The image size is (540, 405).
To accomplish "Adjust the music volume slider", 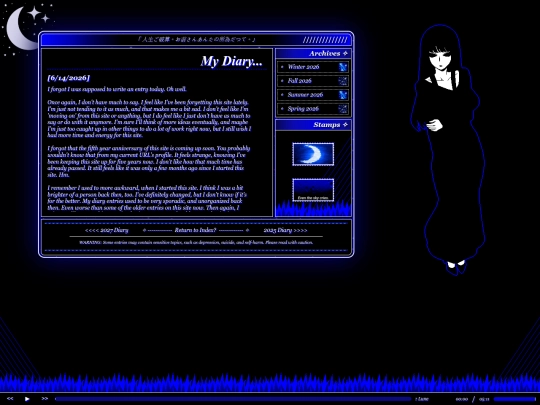I will [x=515, y=399].
